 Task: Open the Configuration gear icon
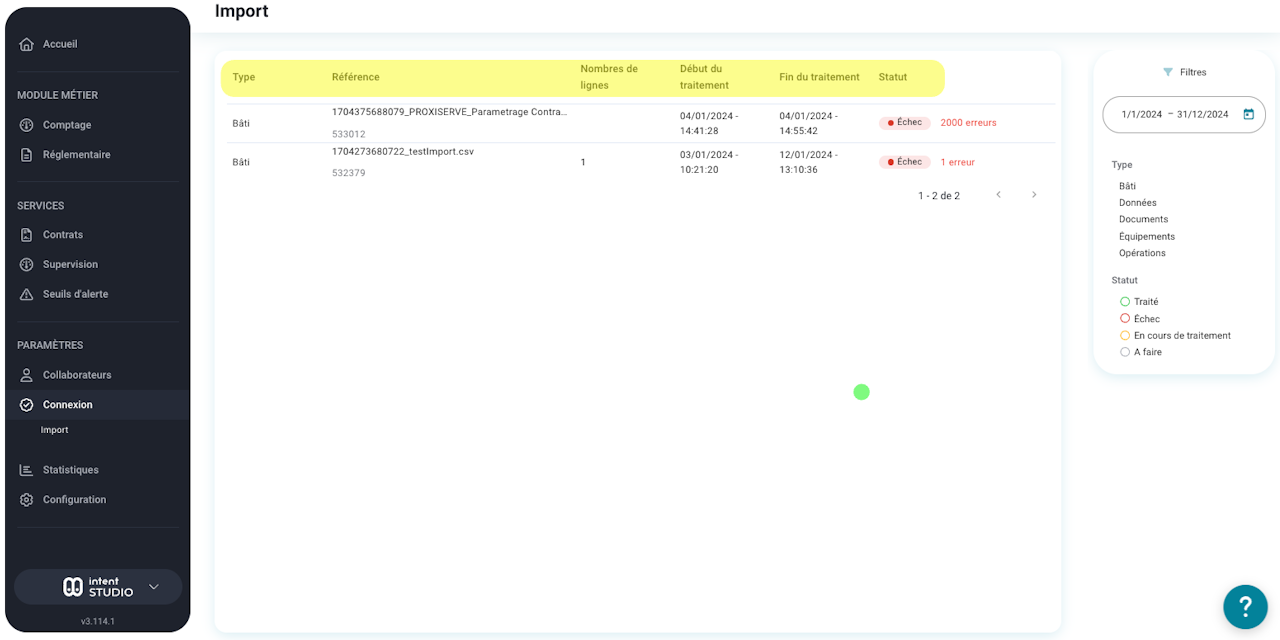click(x=27, y=500)
